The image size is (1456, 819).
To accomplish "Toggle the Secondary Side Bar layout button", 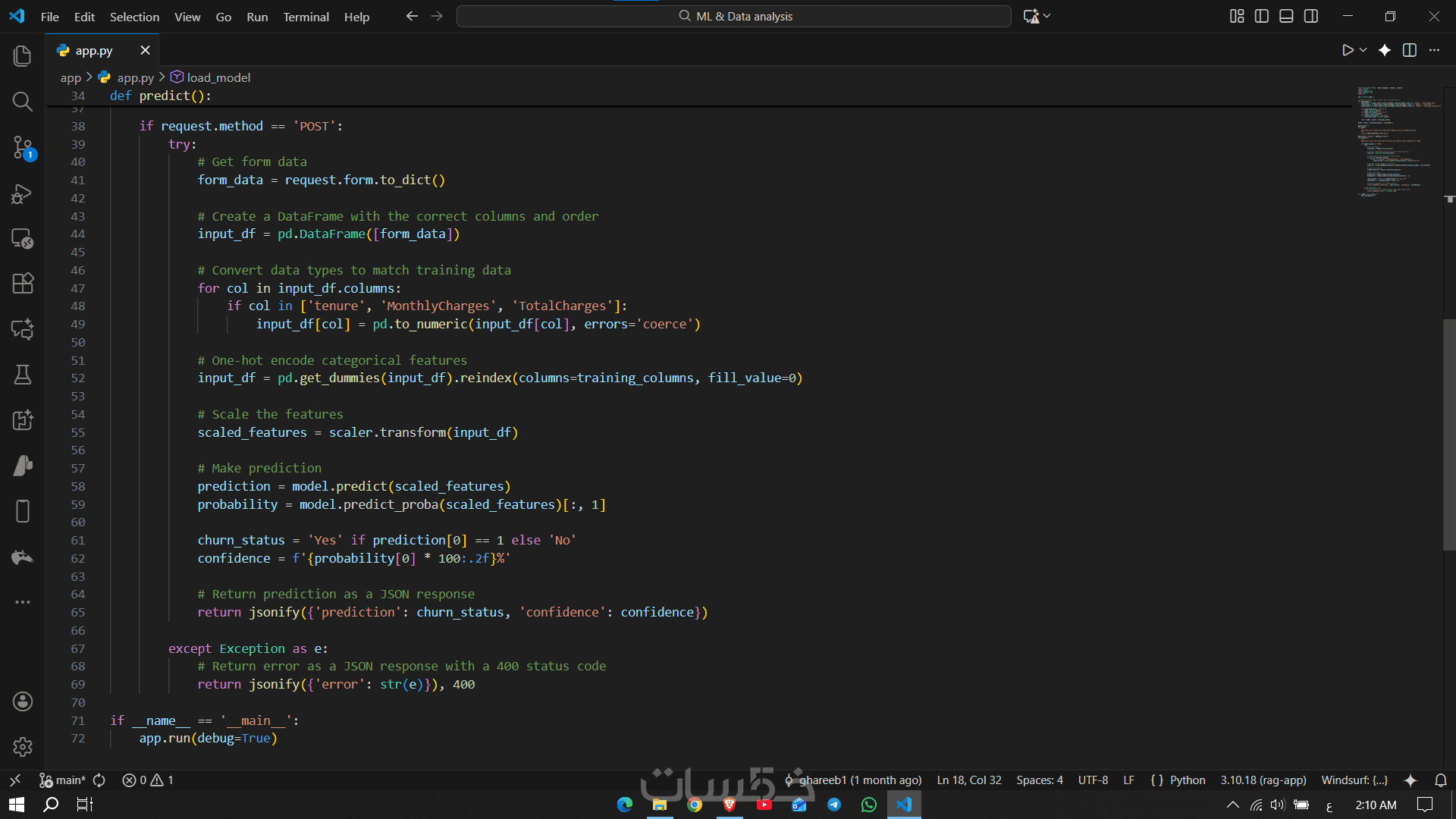I will 1311,16.
